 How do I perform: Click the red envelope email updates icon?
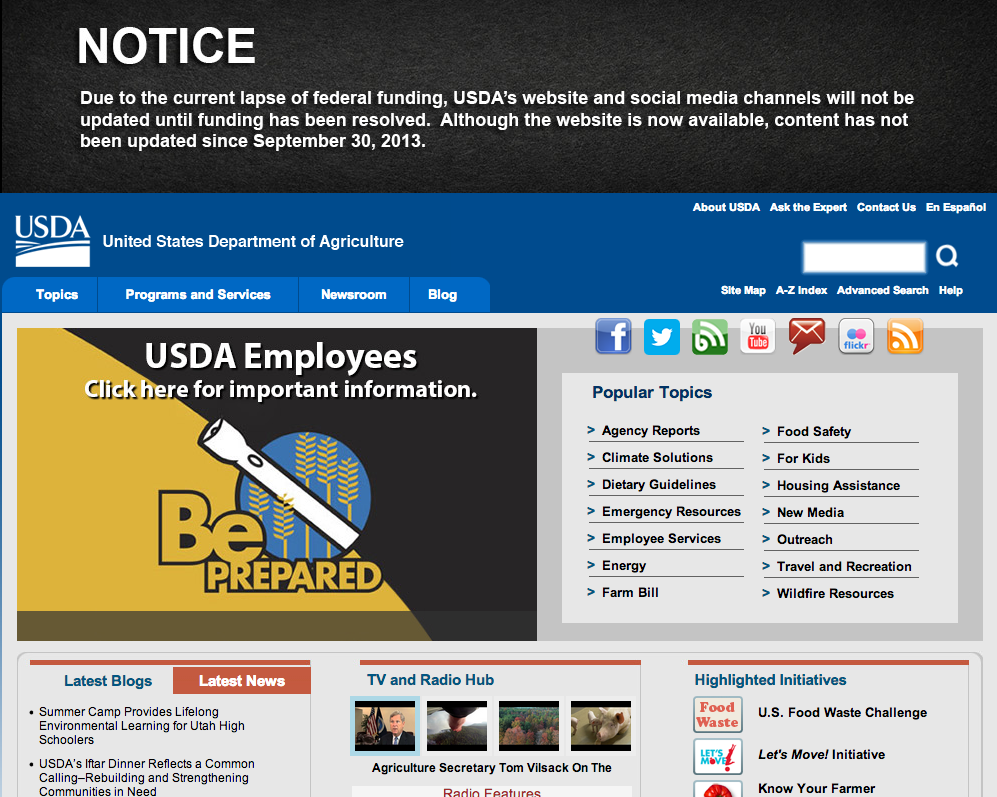coord(807,337)
